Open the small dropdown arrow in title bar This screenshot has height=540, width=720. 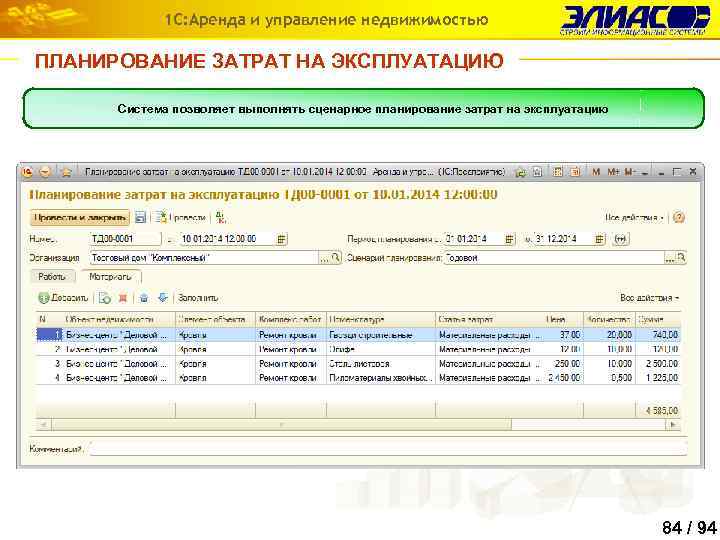coord(645,173)
